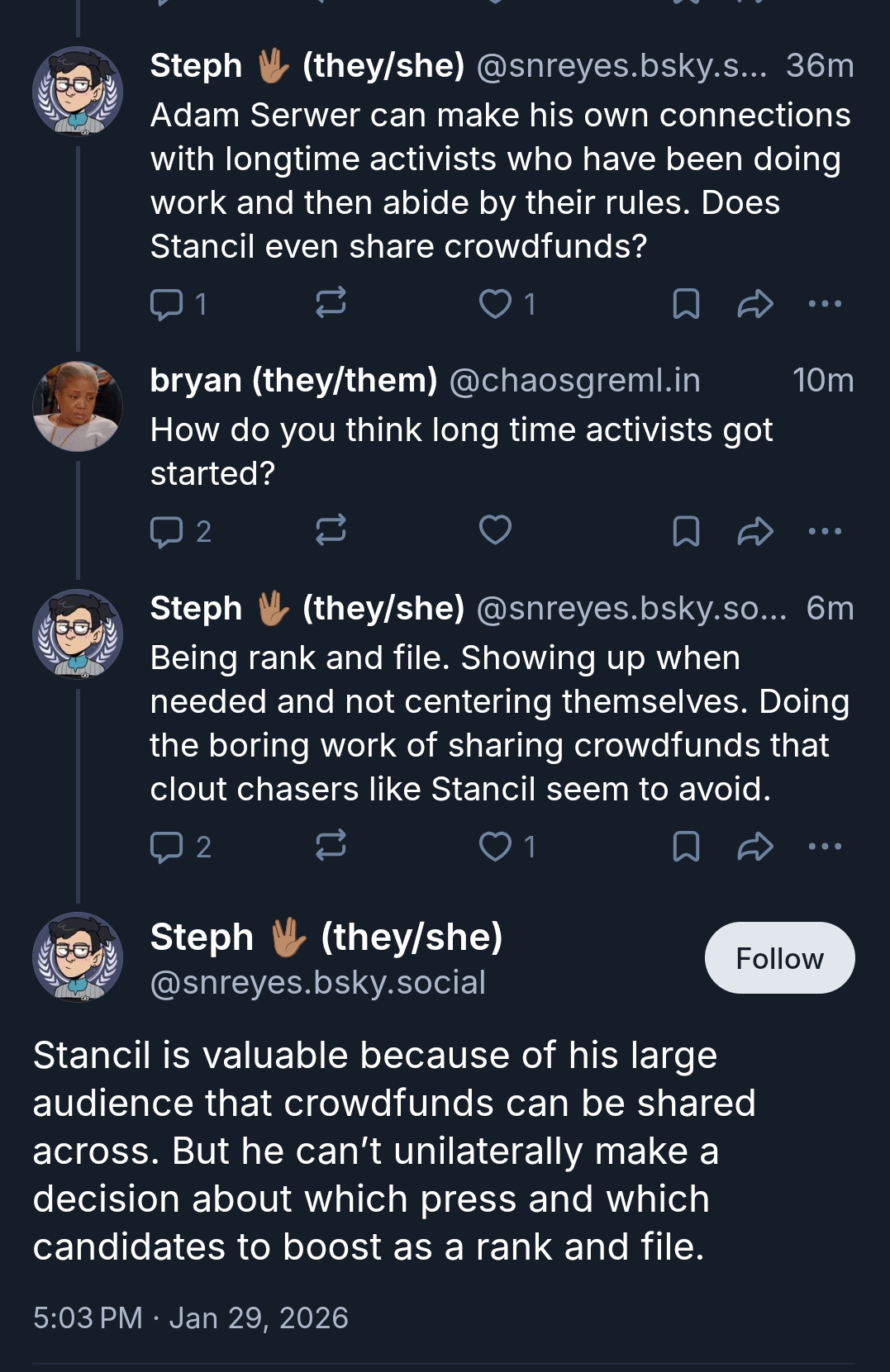Share bryan's long time activists post

755,531
